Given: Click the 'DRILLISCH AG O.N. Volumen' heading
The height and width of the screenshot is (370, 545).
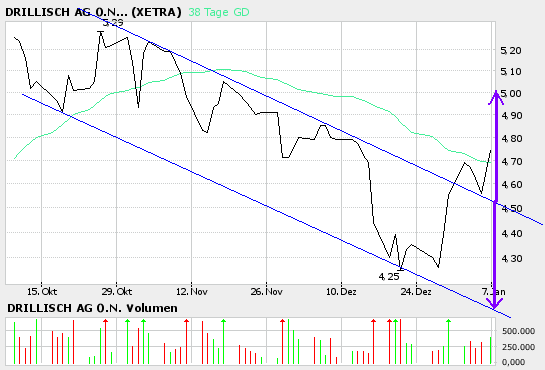Looking at the screenshot, I should click(x=92, y=308).
